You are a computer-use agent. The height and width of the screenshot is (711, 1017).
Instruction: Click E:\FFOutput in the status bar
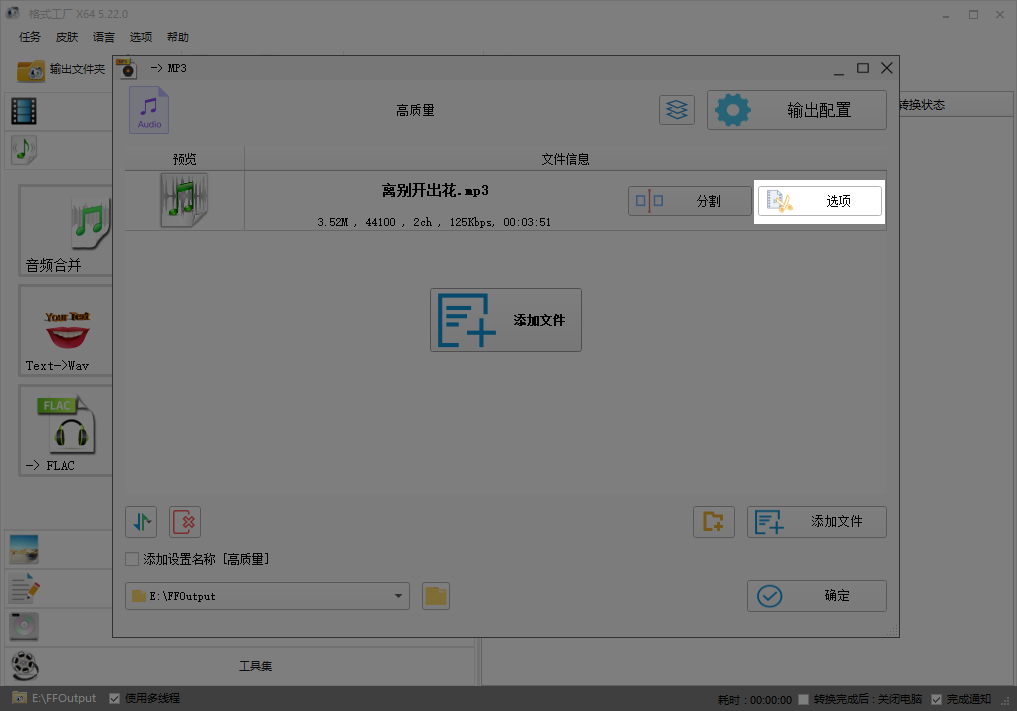55,699
